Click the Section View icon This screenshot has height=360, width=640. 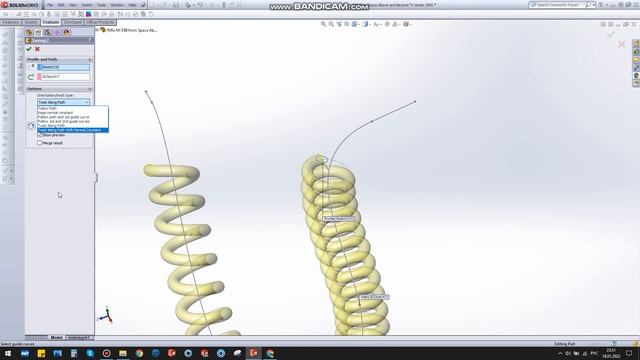[x=347, y=24]
